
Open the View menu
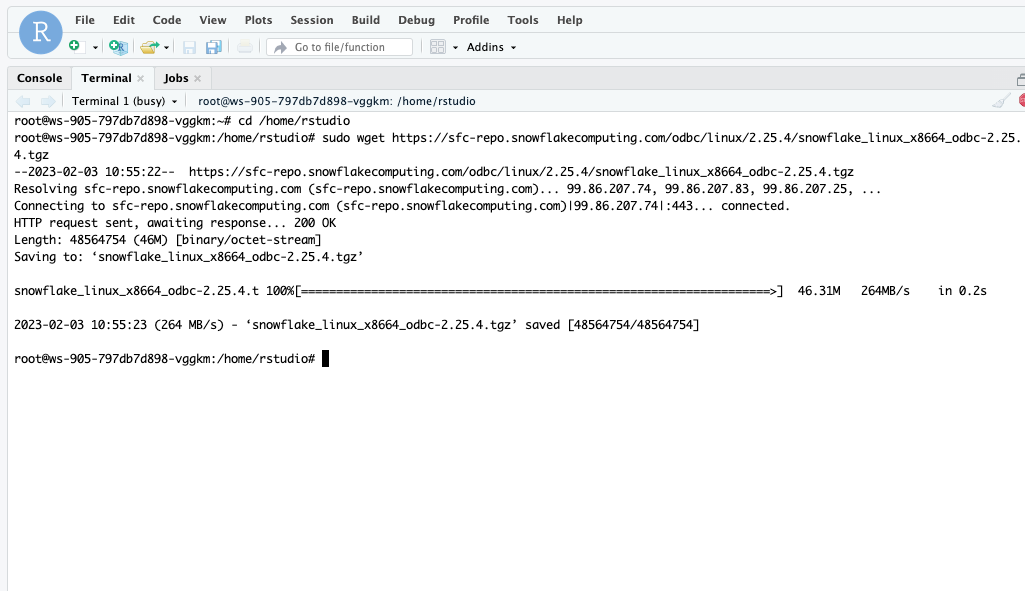click(212, 20)
